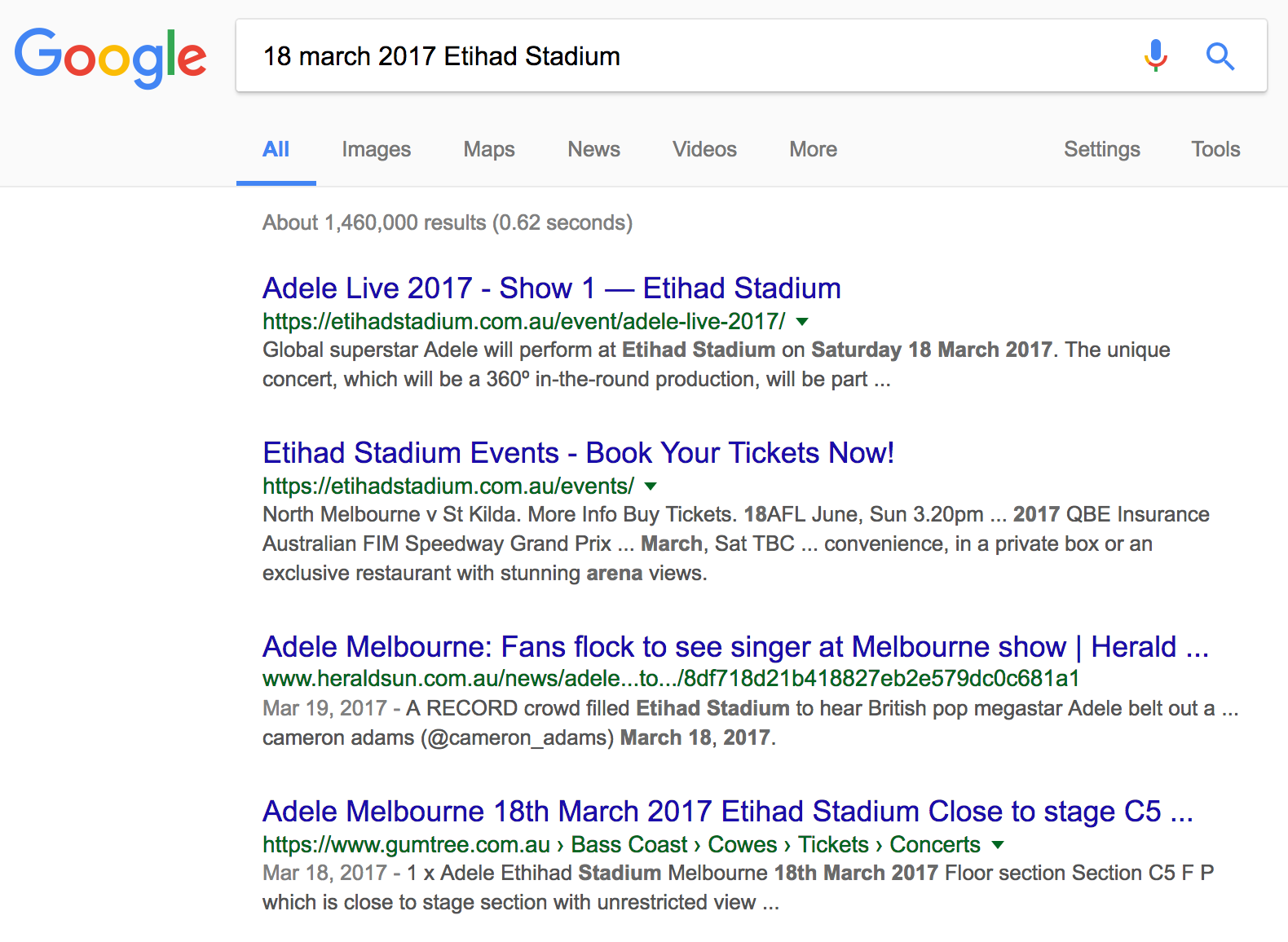Go to the News tab
Image resolution: width=1288 pixels, height=942 pixels.
[x=593, y=149]
